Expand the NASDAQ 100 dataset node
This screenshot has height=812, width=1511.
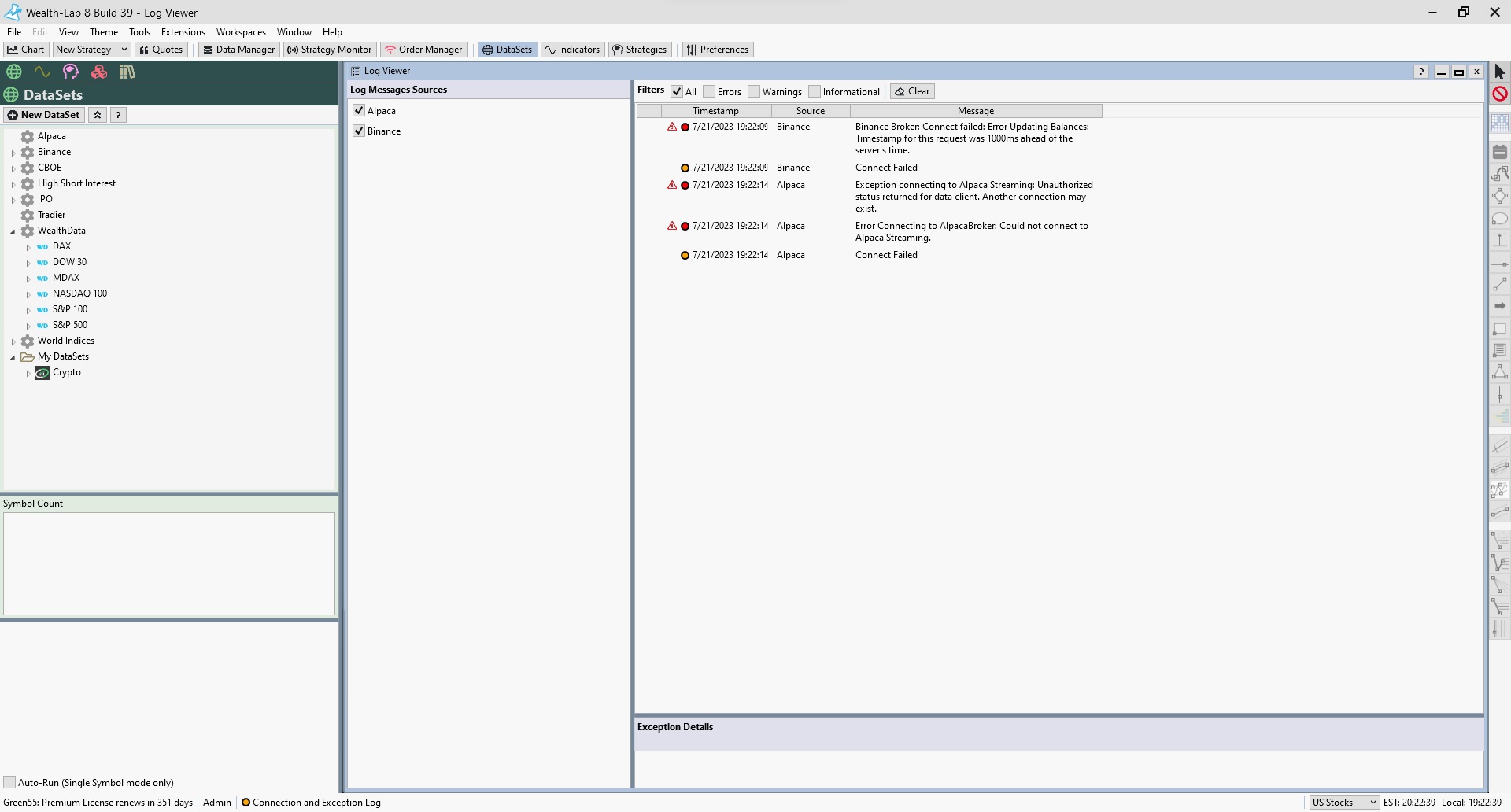(28, 294)
